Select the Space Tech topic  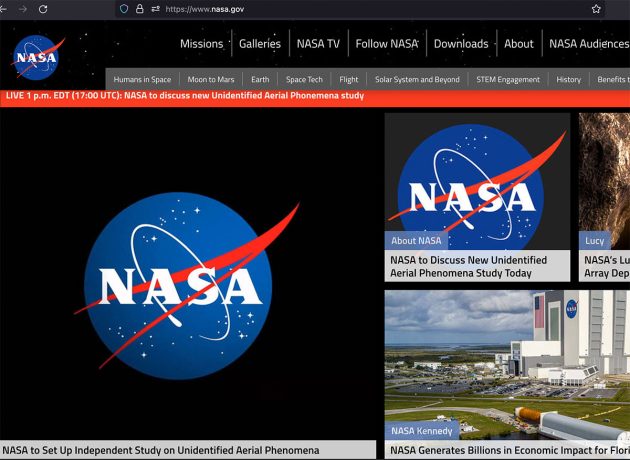coord(304,80)
